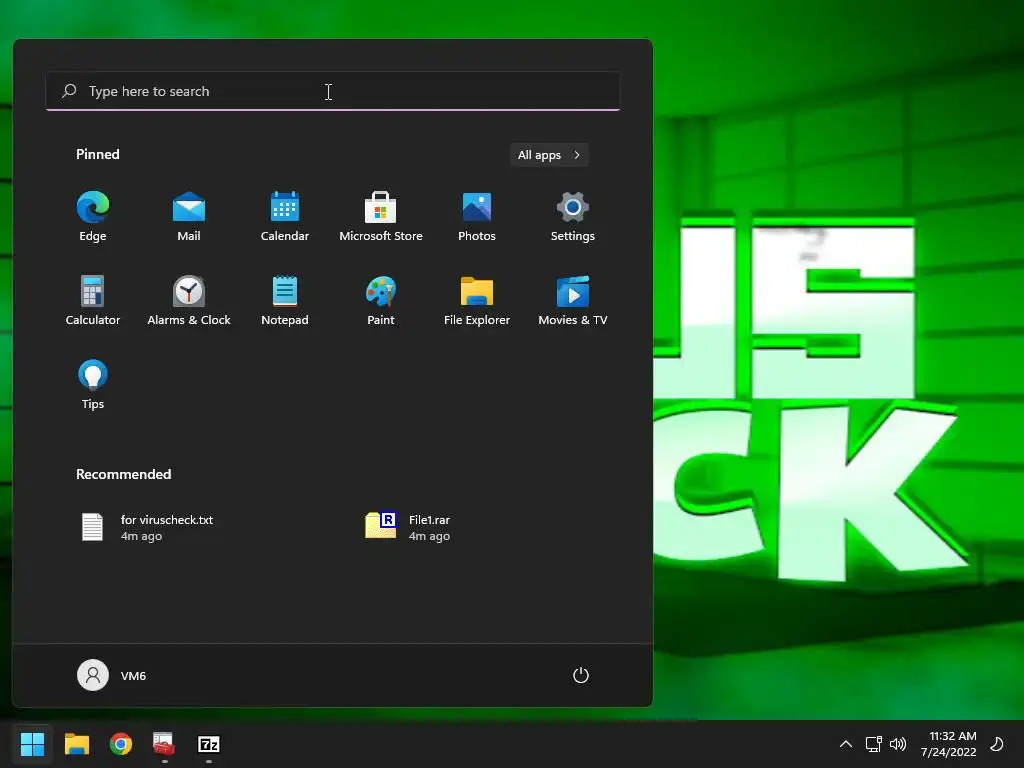Open the Tips app

coord(93,385)
